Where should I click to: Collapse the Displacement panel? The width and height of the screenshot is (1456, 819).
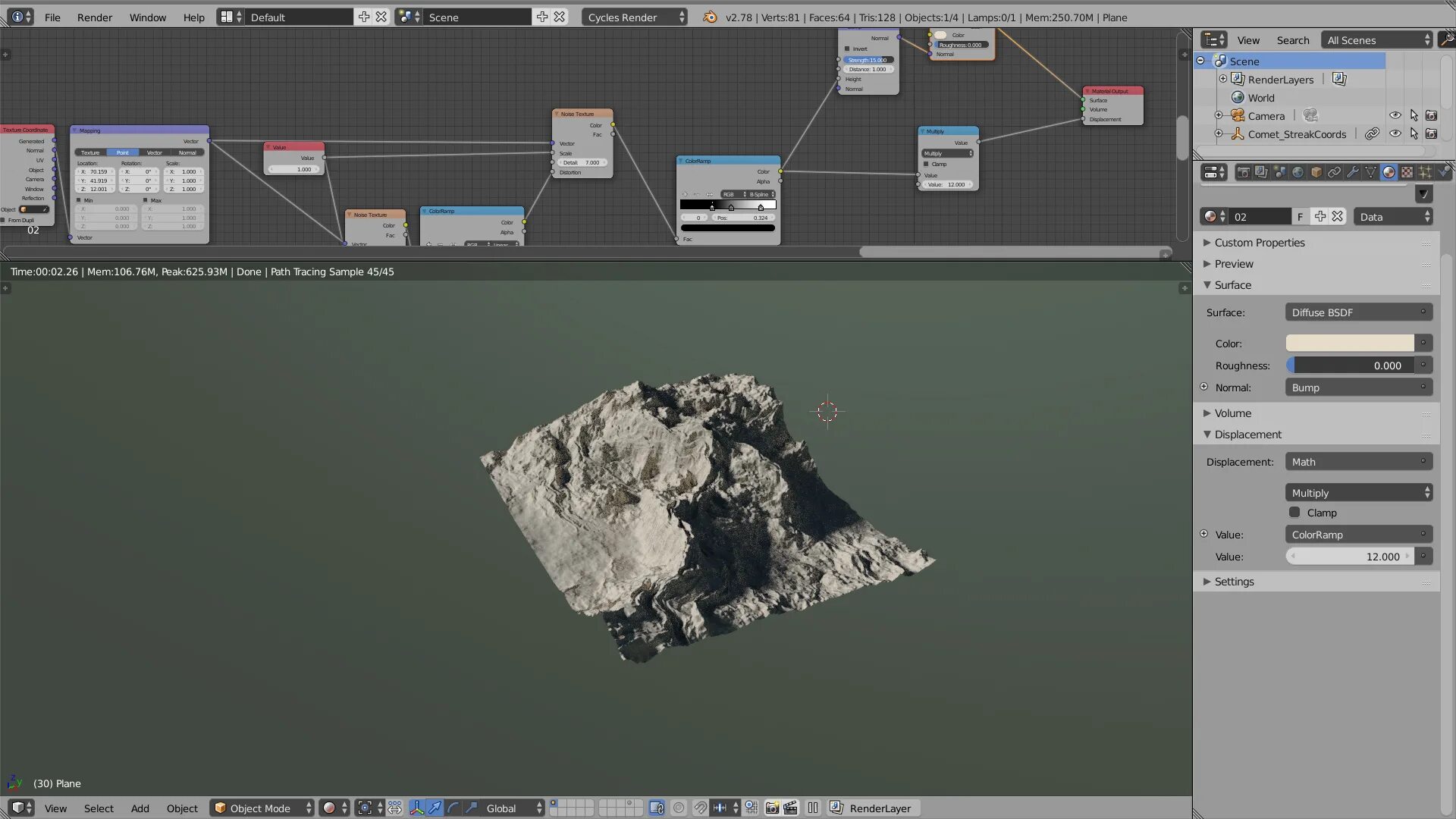(x=1247, y=435)
